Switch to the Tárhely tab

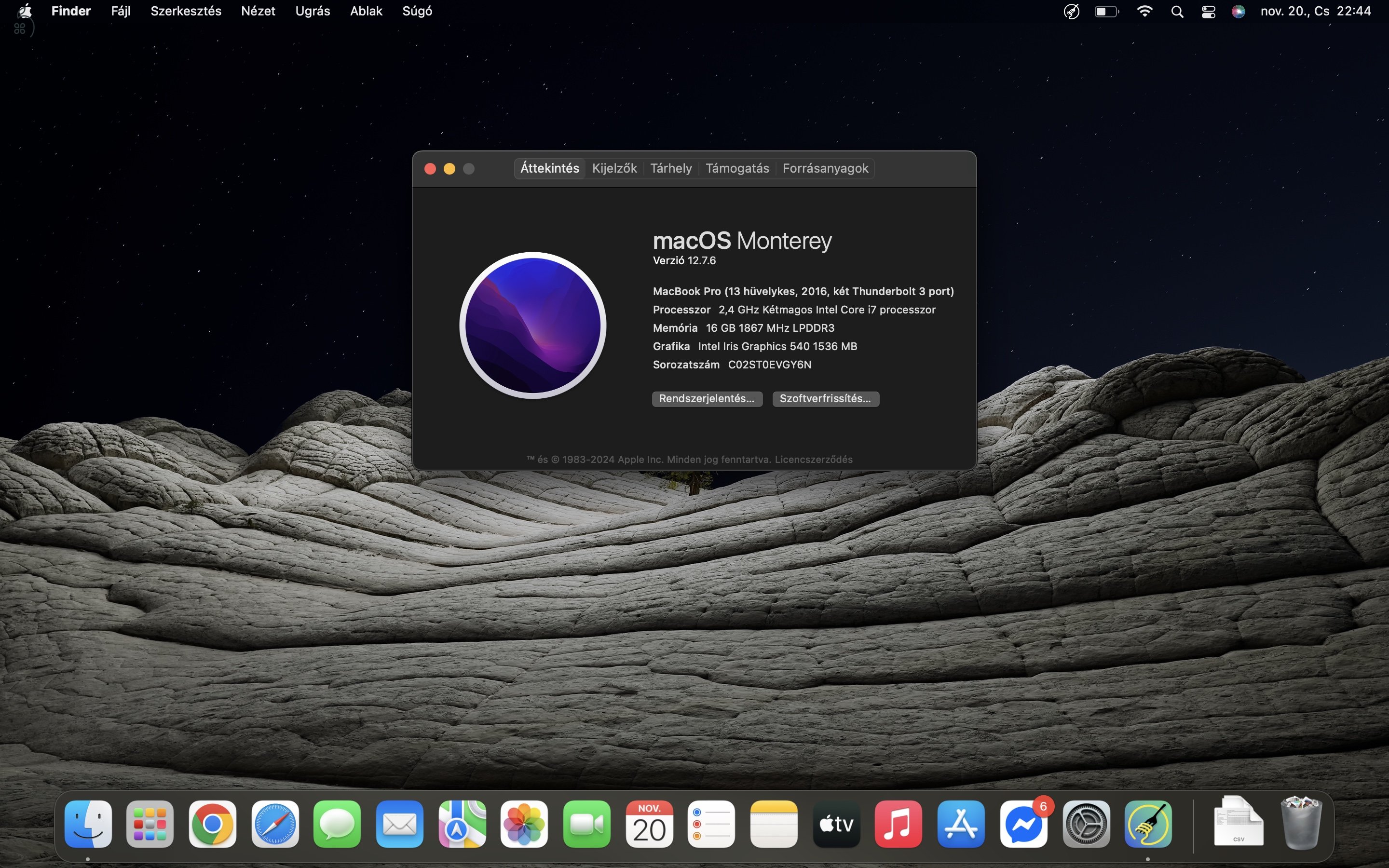[x=671, y=168]
